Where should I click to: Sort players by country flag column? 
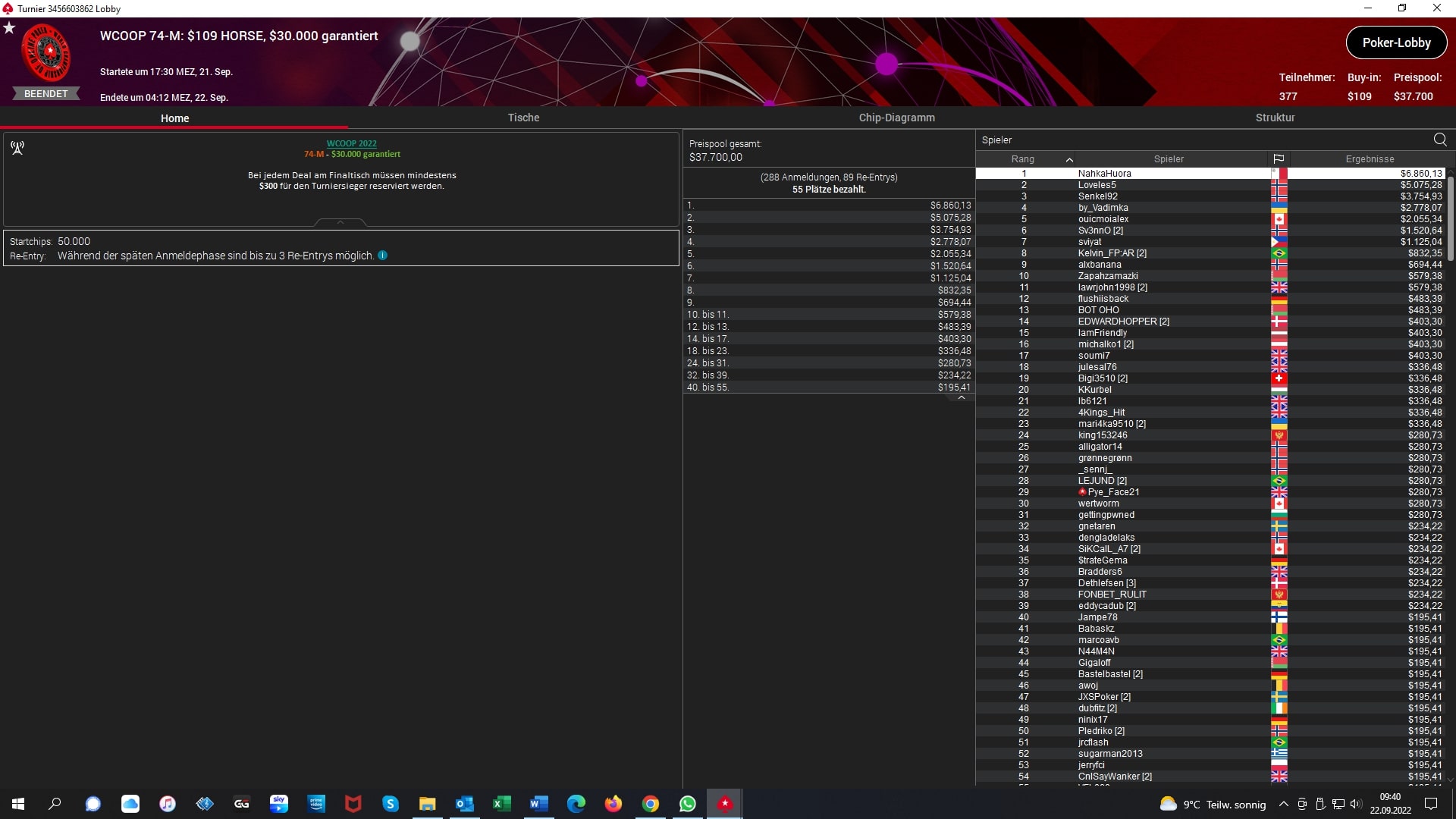coord(1279,159)
